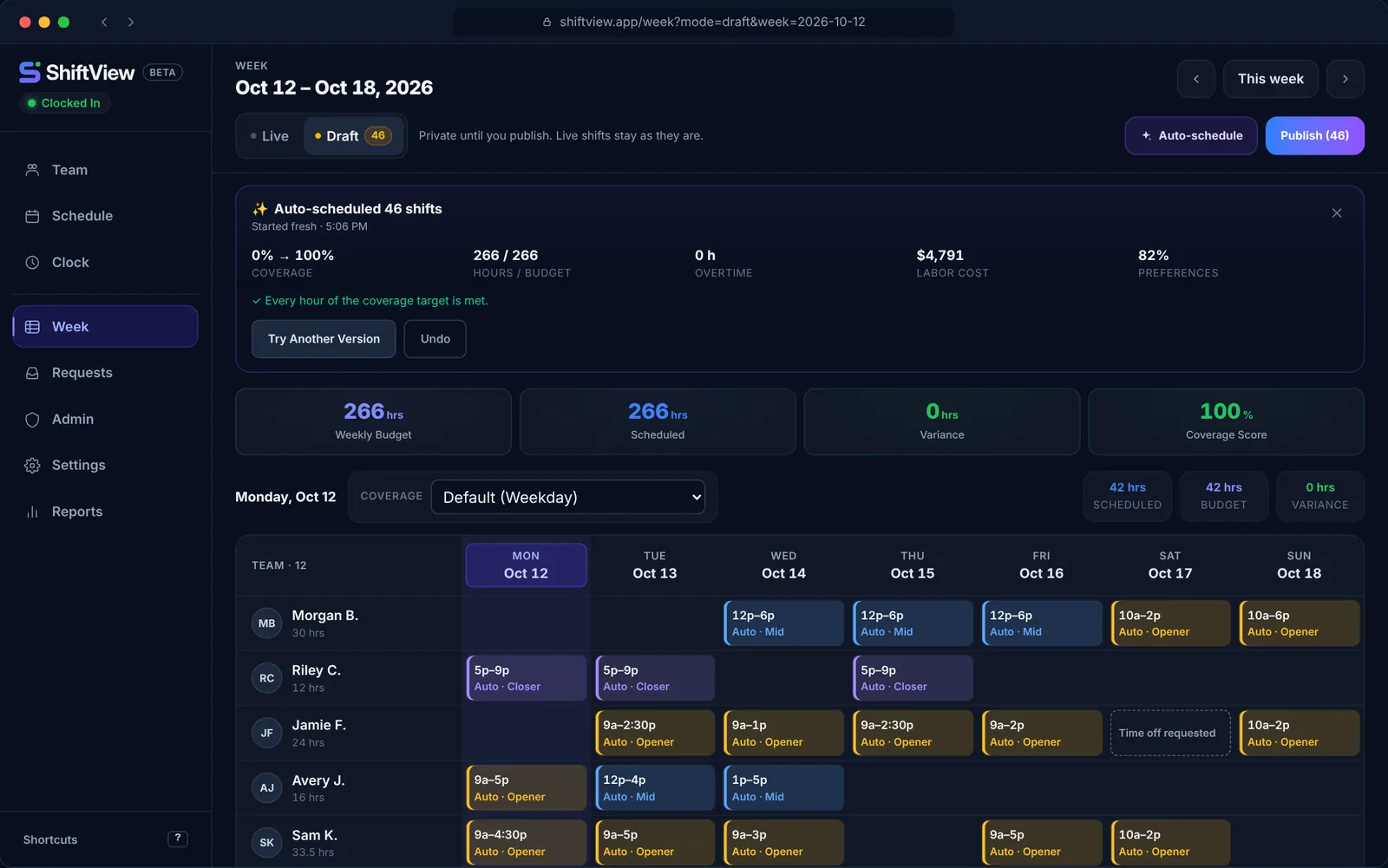Select the Sat Oct 17 column header

click(x=1170, y=565)
